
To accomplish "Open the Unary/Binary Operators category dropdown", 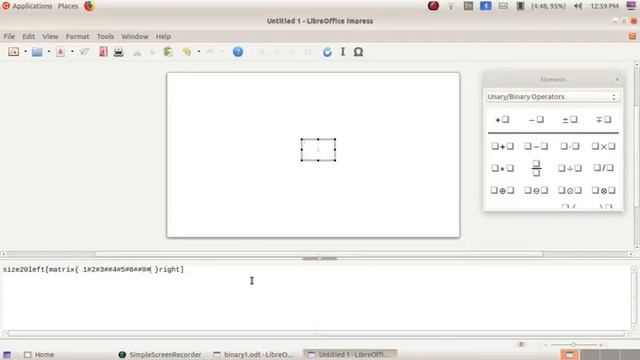I will (553, 97).
